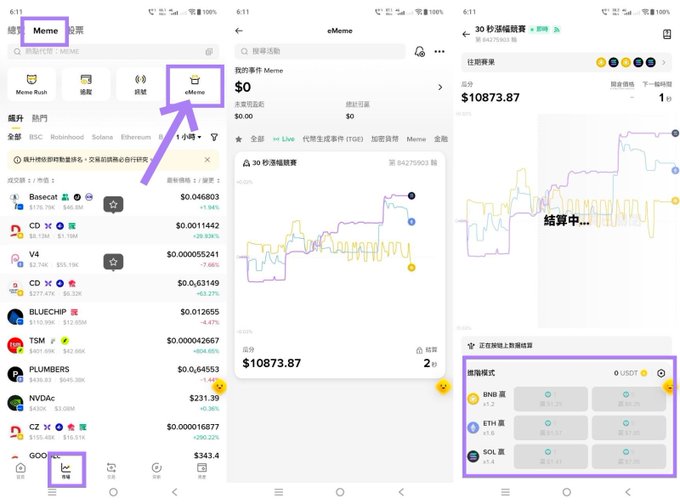The width and height of the screenshot is (680, 504).
Task: Filter the list by Robinhood chain
Action: pyautogui.click(x=67, y=137)
